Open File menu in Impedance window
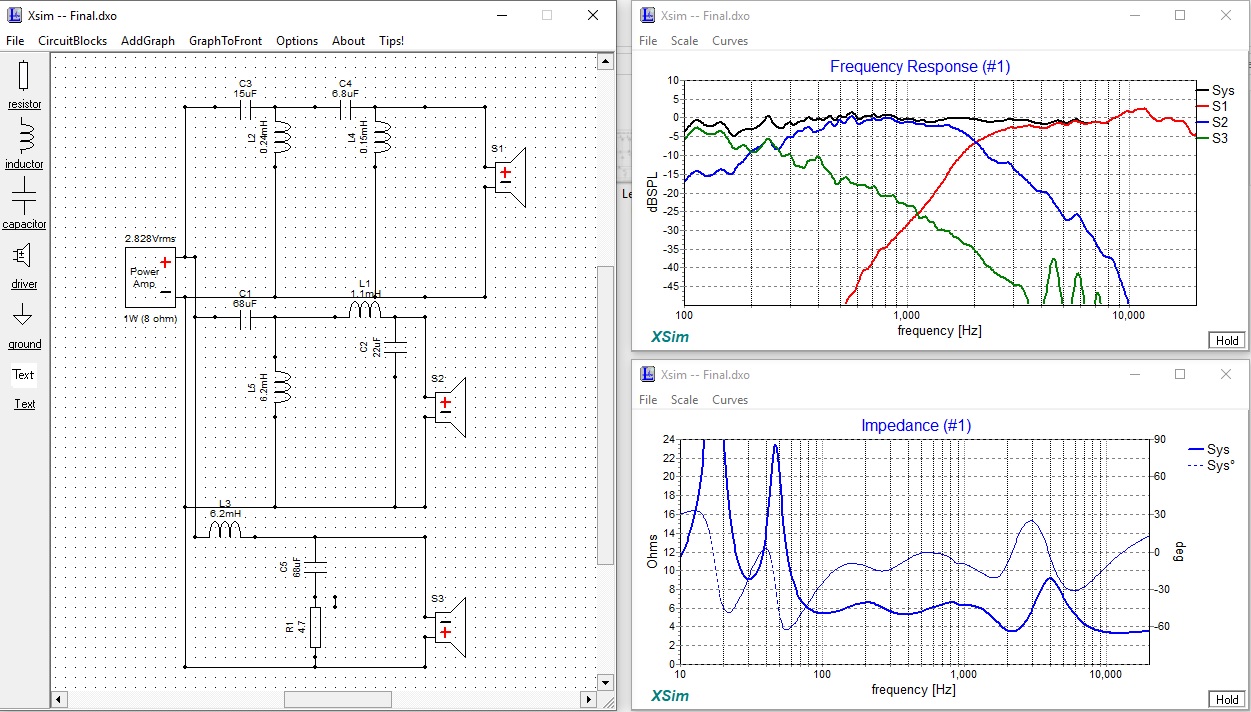 (x=648, y=399)
